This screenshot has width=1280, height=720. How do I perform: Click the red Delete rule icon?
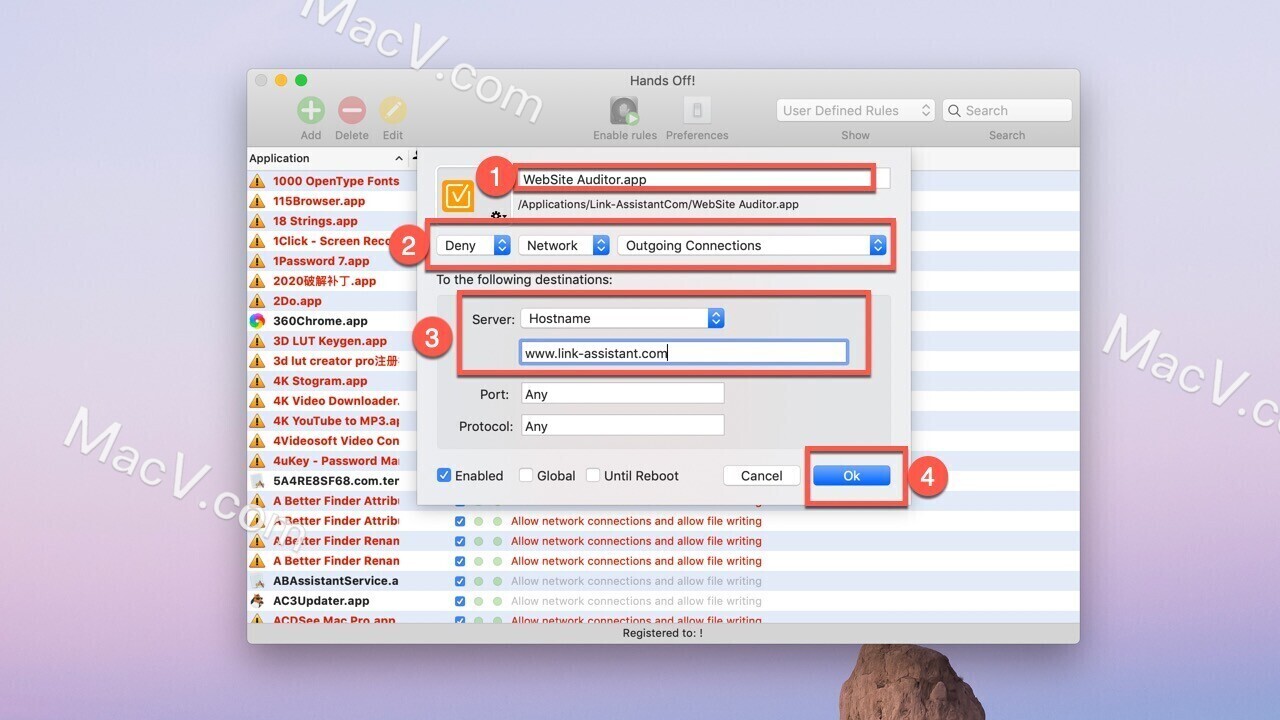coord(352,110)
